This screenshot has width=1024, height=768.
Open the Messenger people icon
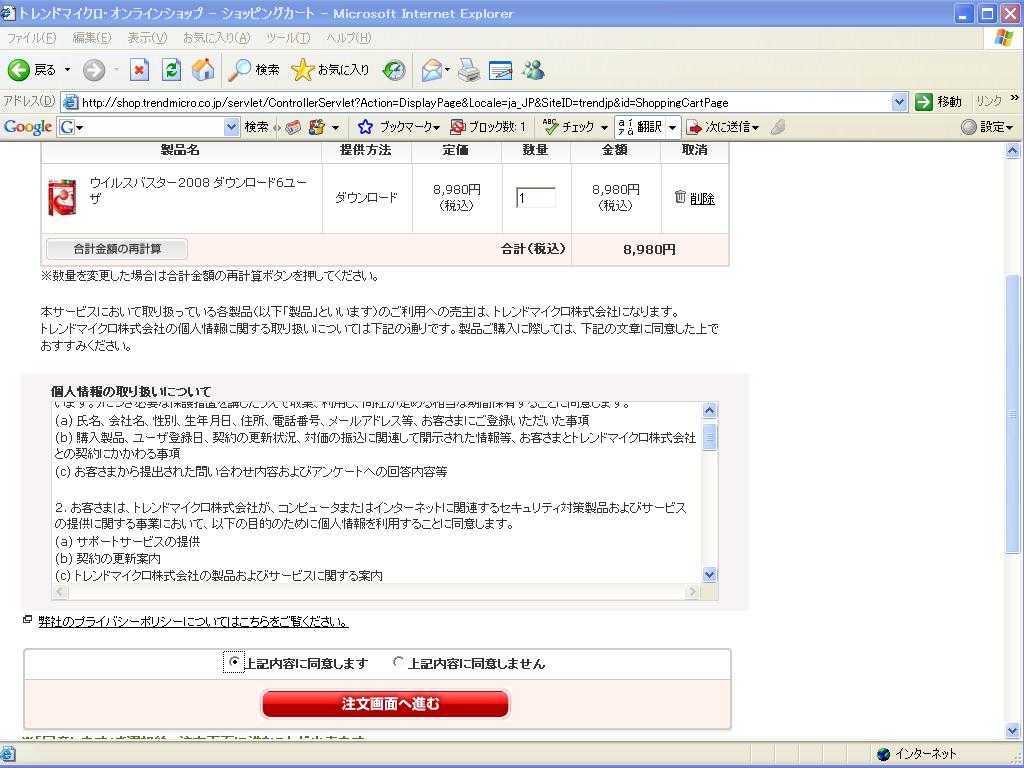(x=534, y=70)
